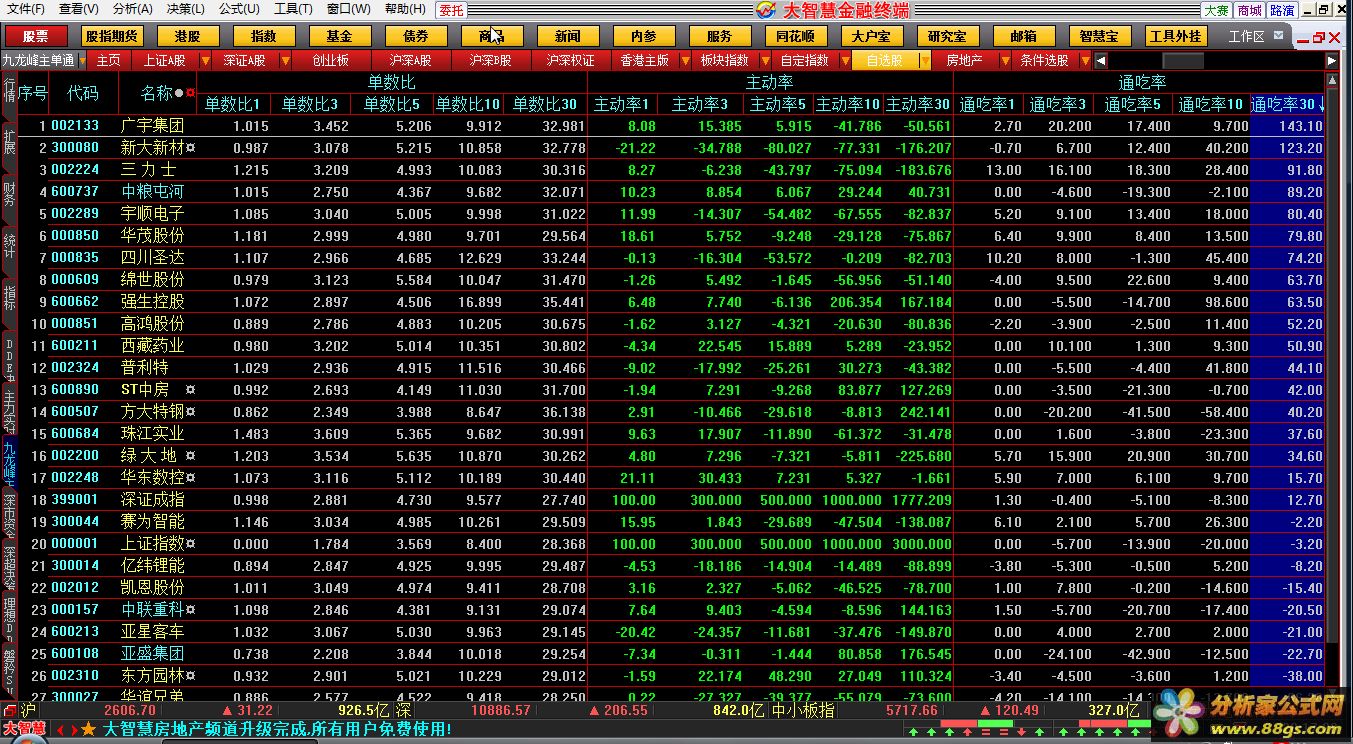The image size is (1353, 744).
Task: Open the 公式(U) menu
Action: [x=239, y=9]
